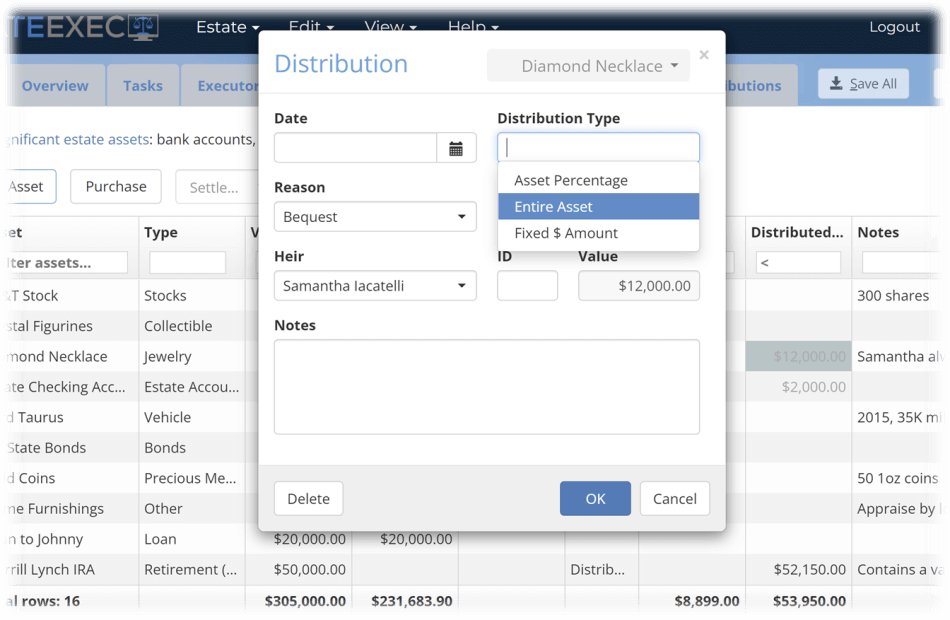The image size is (950, 620).
Task: Close the Distribution dialog with the X
Action: (x=704, y=54)
